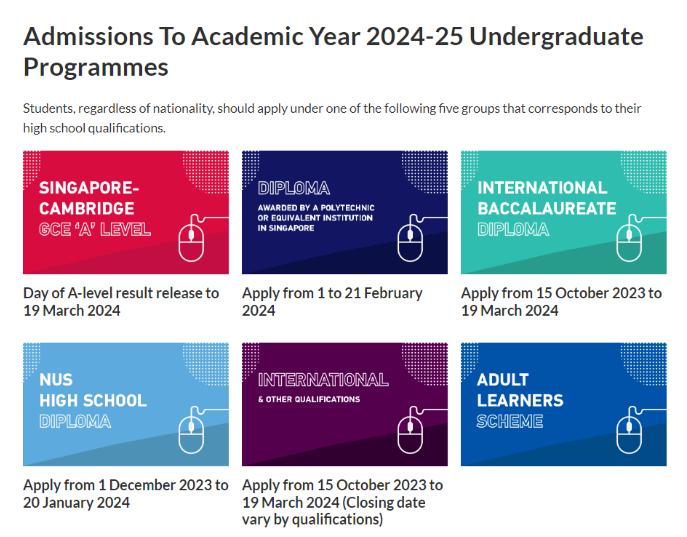Click mouse icon on NUS High School card

click(x=193, y=433)
